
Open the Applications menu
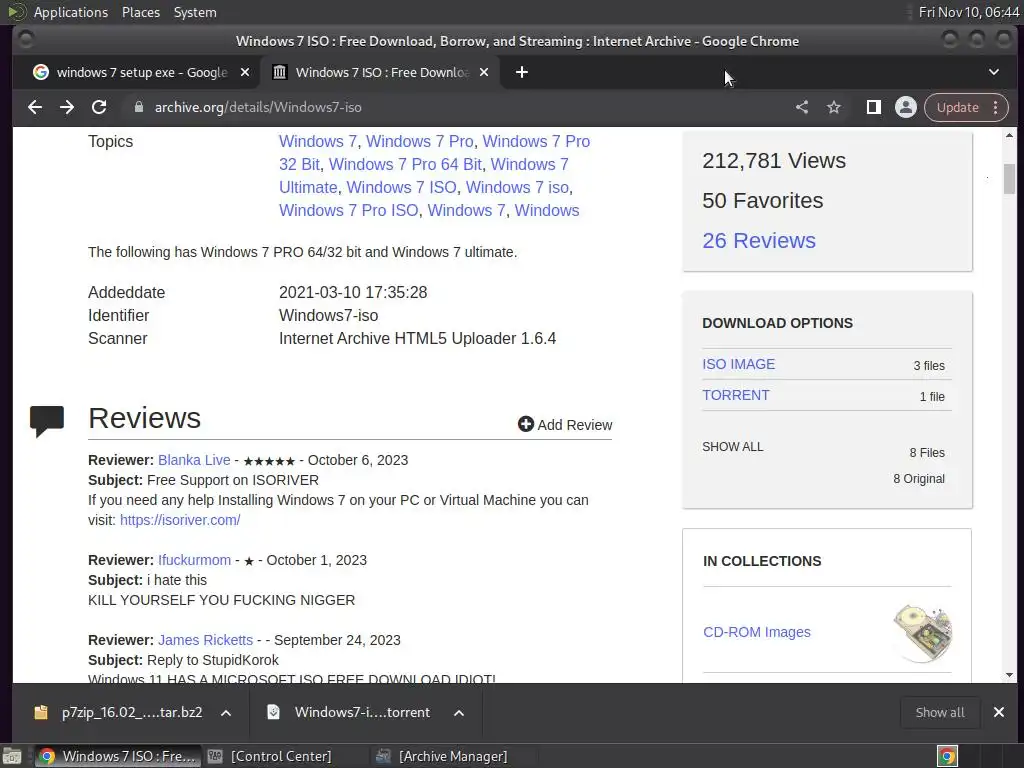coord(71,12)
